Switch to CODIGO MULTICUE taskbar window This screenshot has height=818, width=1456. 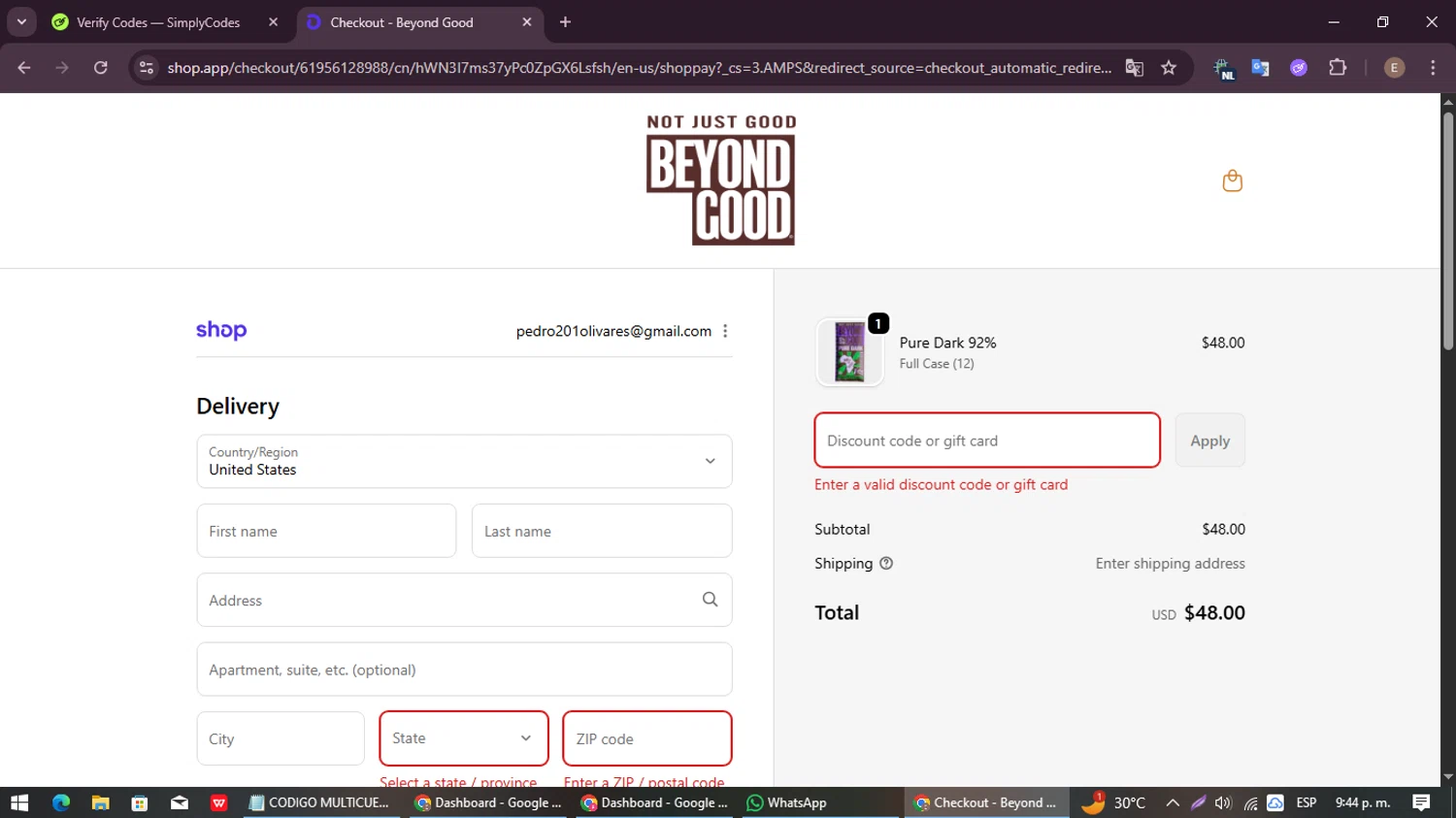point(323,802)
